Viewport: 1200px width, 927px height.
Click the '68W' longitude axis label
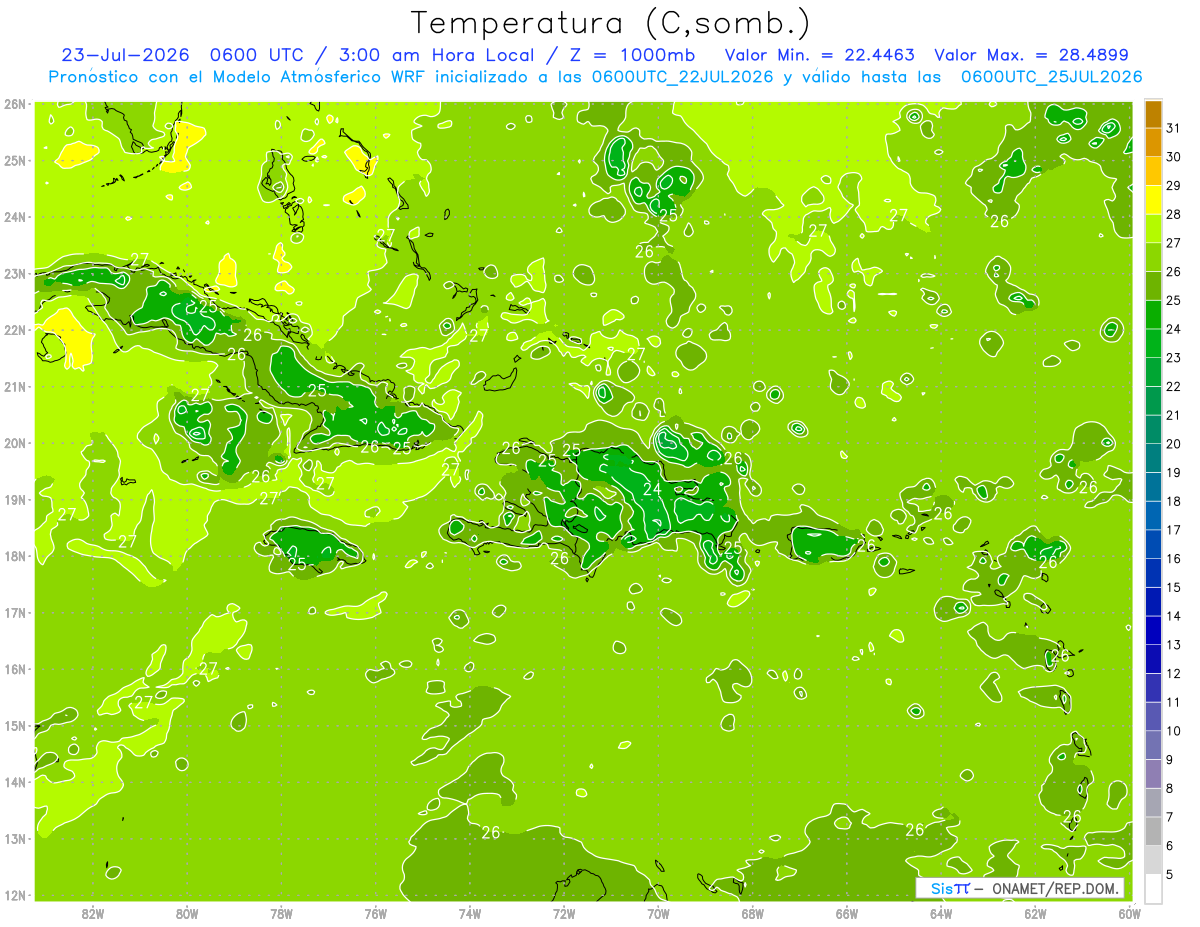(x=753, y=913)
